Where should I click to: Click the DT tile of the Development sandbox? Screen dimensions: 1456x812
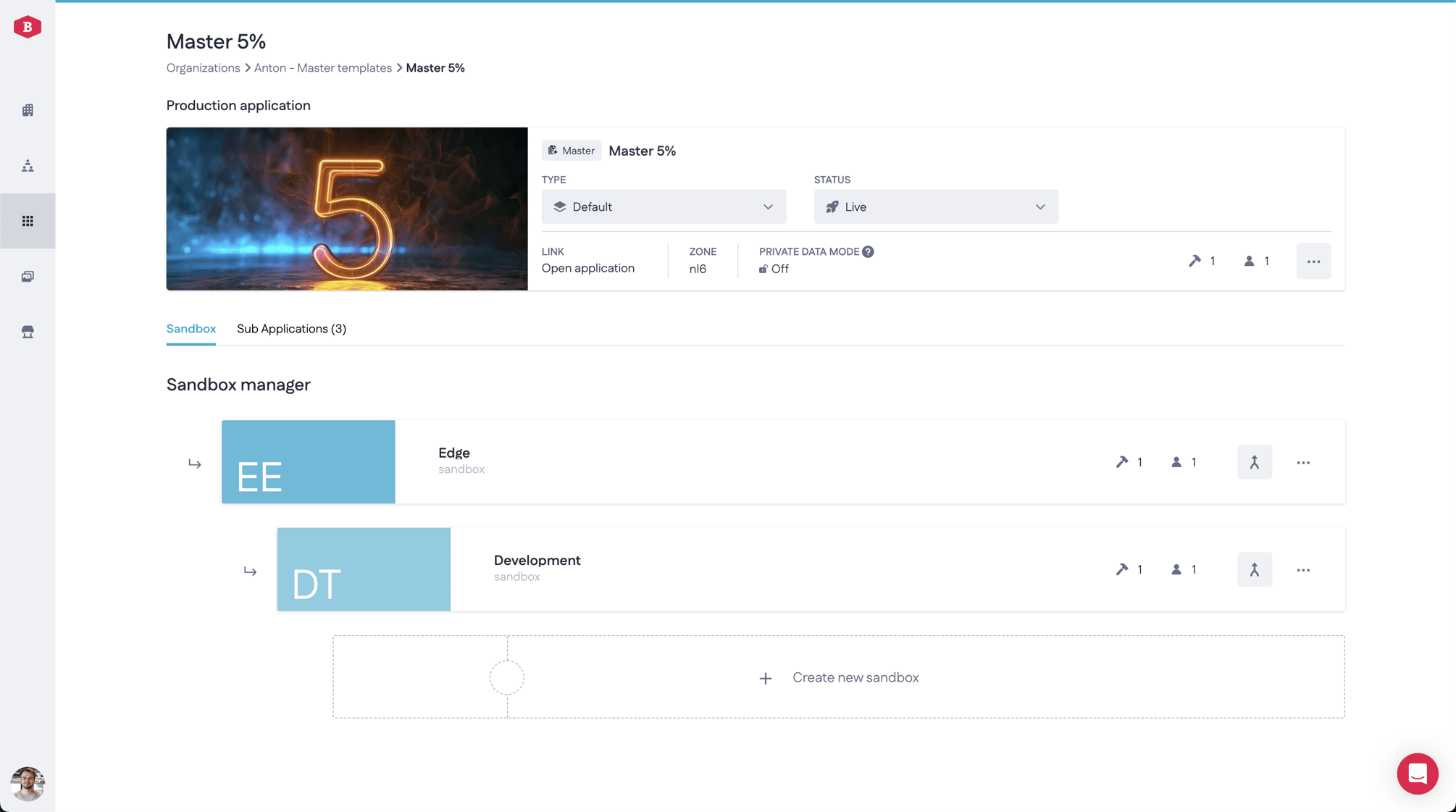click(x=364, y=569)
